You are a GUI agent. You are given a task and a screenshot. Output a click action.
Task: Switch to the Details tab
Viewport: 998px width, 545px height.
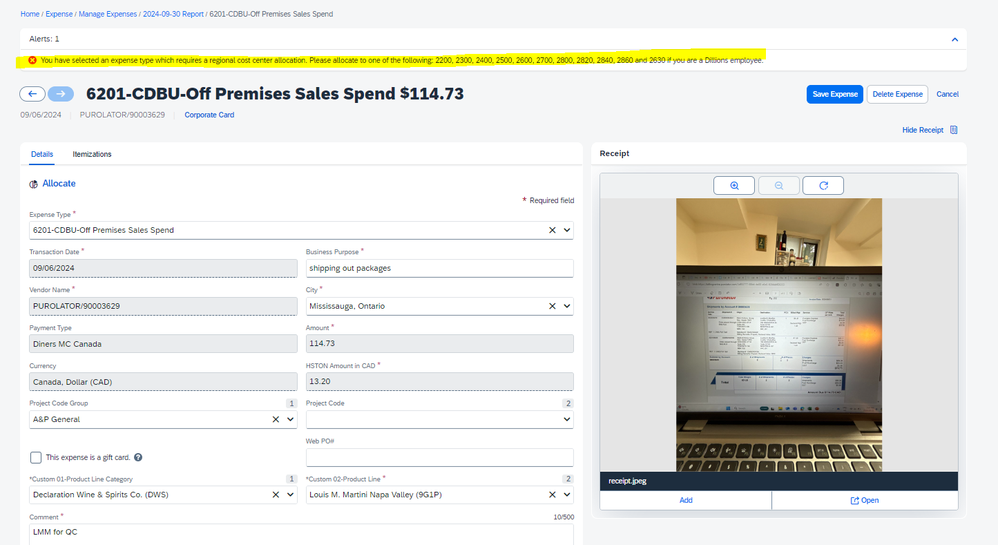point(42,154)
